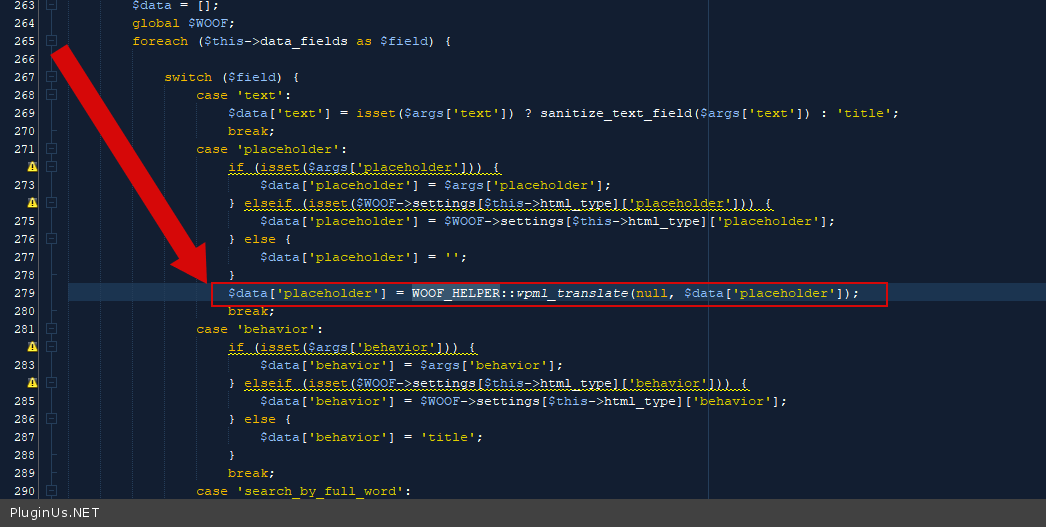Fold case 'search_by_full_word' at line 290
The image size is (1046, 527).
click(x=51, y=491)
